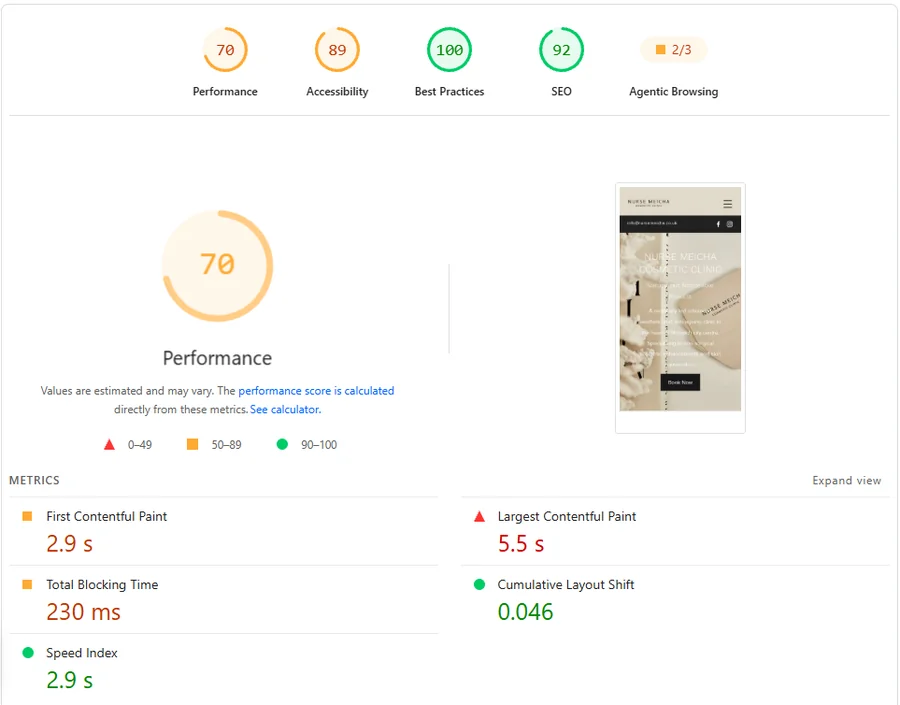Click 'Book Now' button in screenshot thumbnail
The image size is (900, 705).
680,382
